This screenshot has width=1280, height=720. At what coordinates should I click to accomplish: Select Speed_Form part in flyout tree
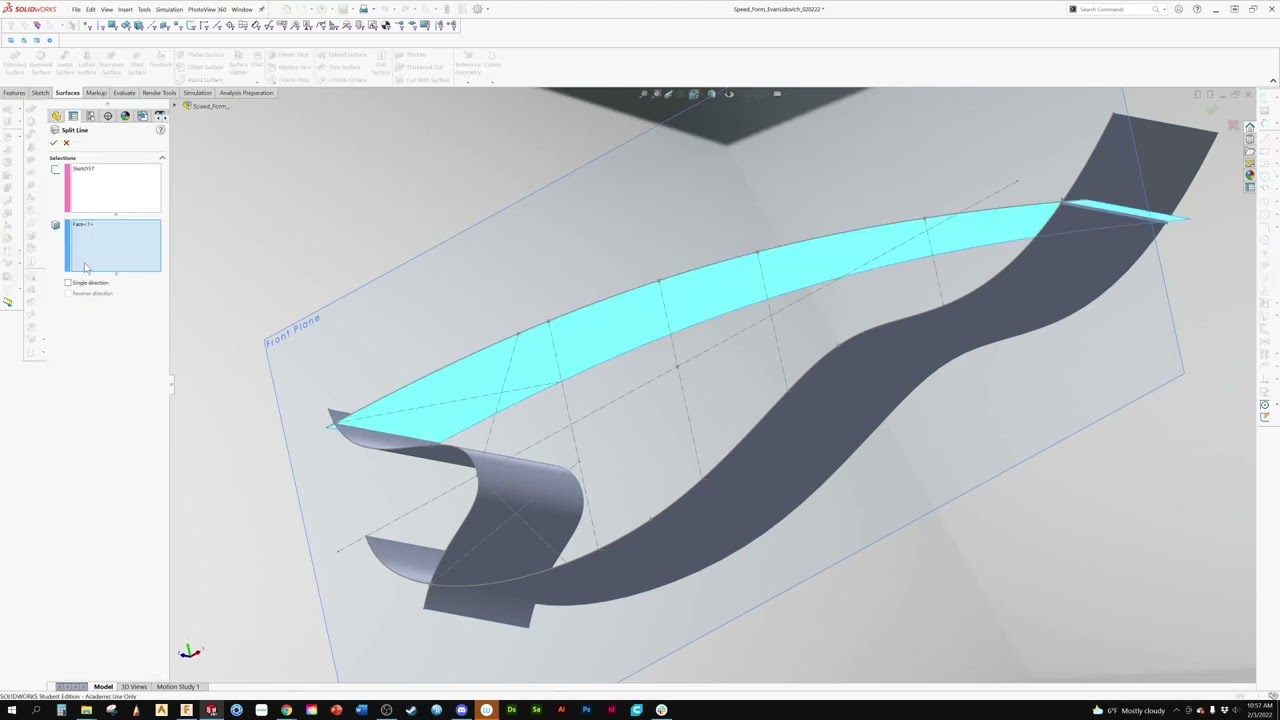point(206,106)
